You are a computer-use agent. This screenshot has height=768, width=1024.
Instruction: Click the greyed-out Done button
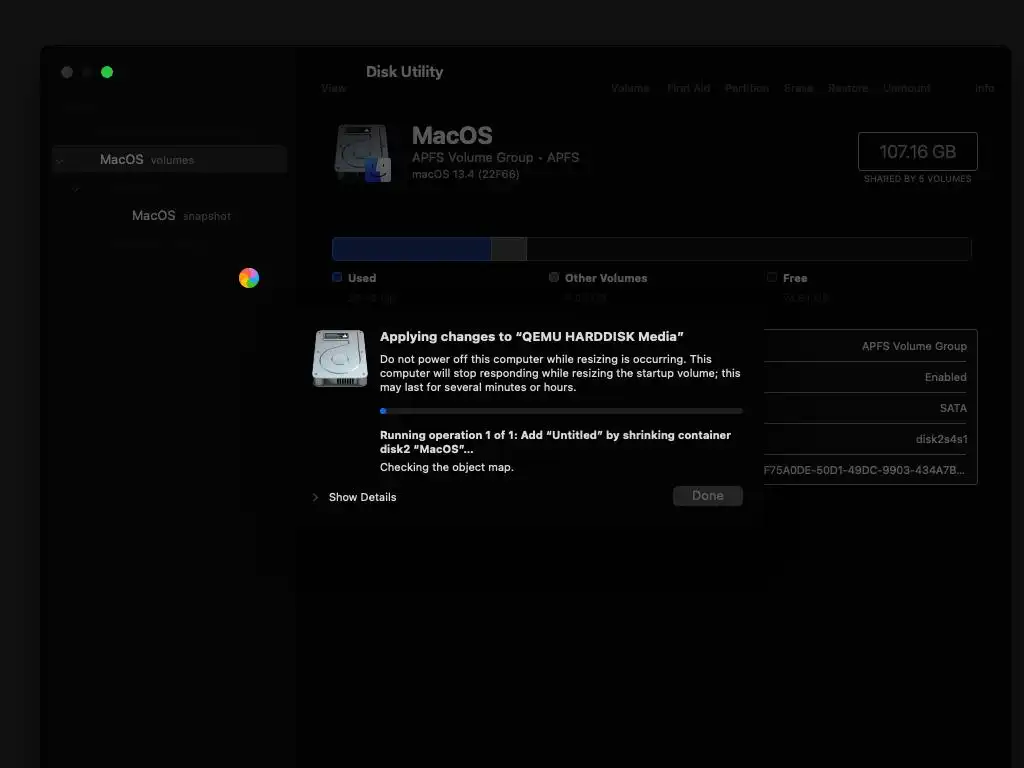coord(707,496)
